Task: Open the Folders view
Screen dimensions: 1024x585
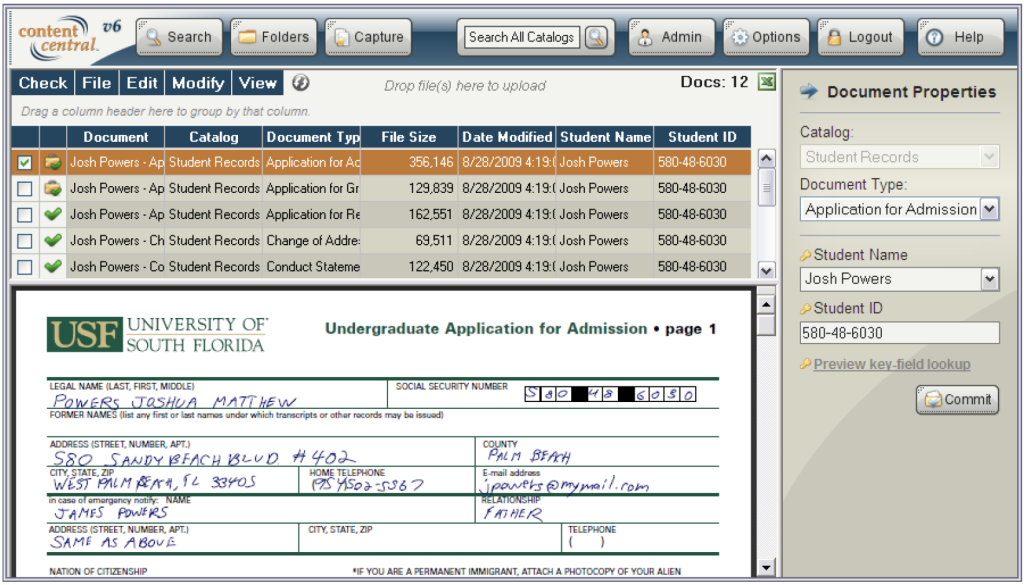Action: click(274, 37)
